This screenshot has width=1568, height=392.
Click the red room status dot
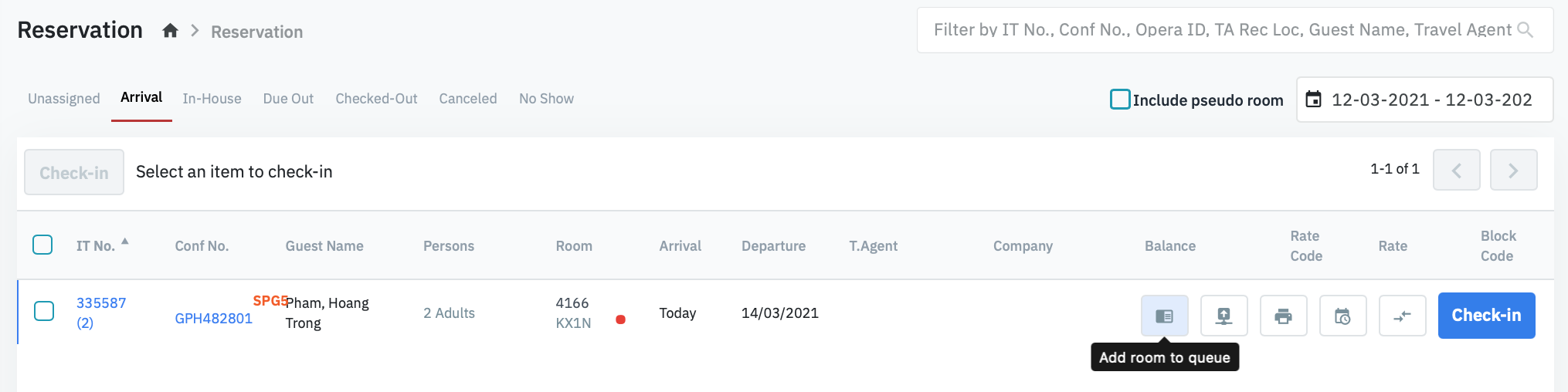[x=620, y=319]
